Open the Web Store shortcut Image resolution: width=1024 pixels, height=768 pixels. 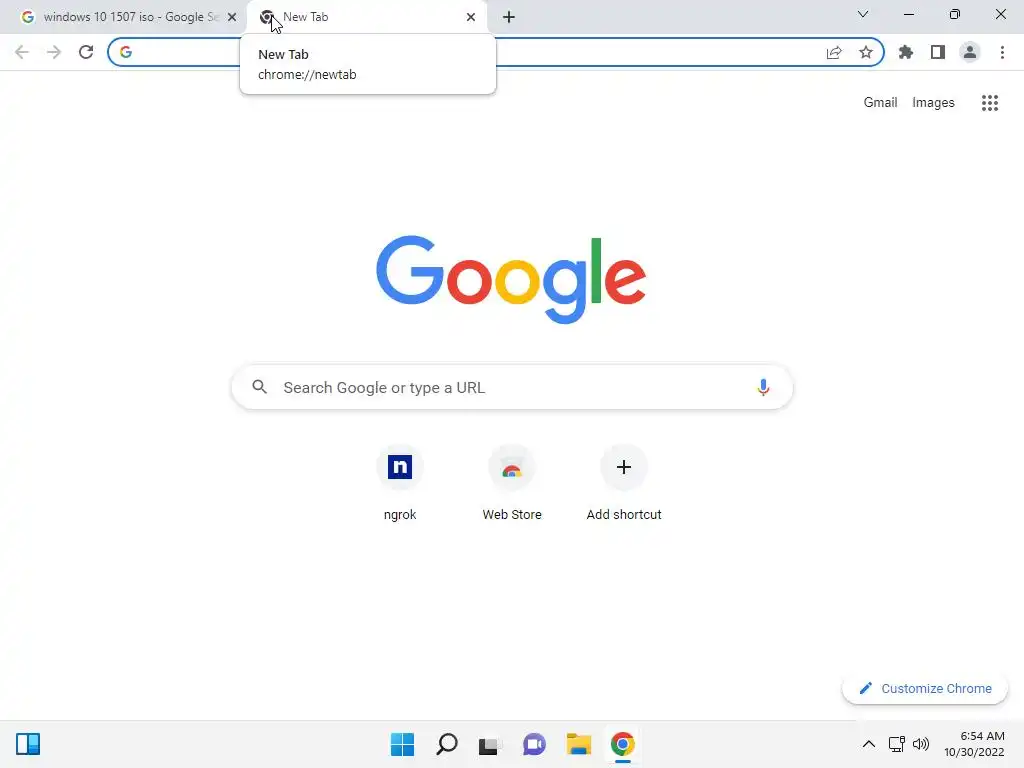[x=512, y=483]
